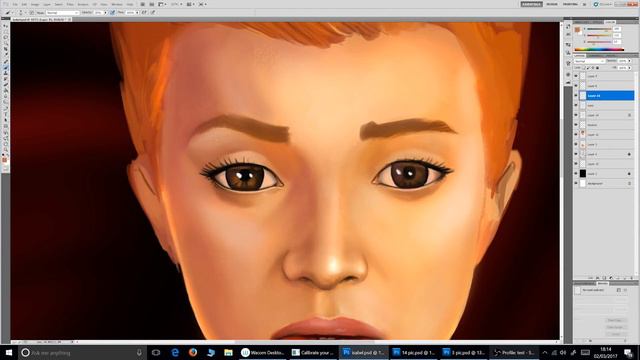This screenshot has width=640, height=360.
Task: Open the Filter menu
Action: [x=70, y=4]
